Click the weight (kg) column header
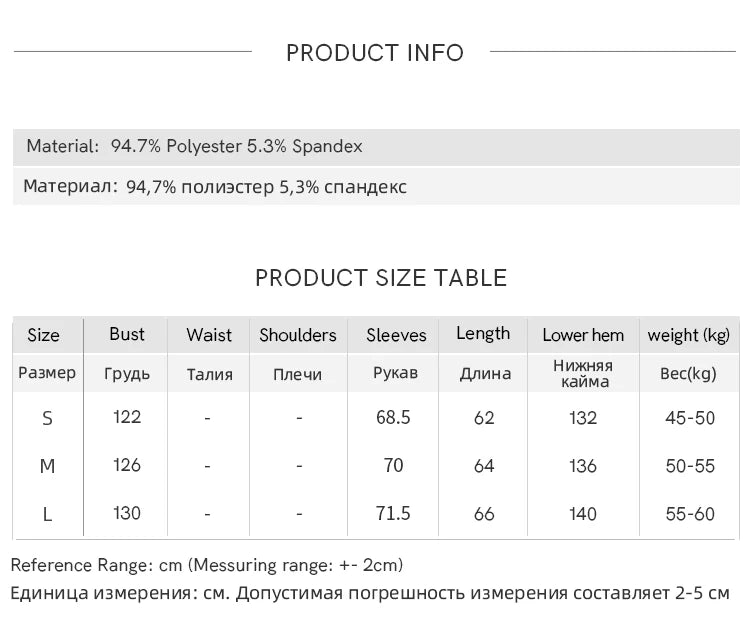 tap(689, 335)
